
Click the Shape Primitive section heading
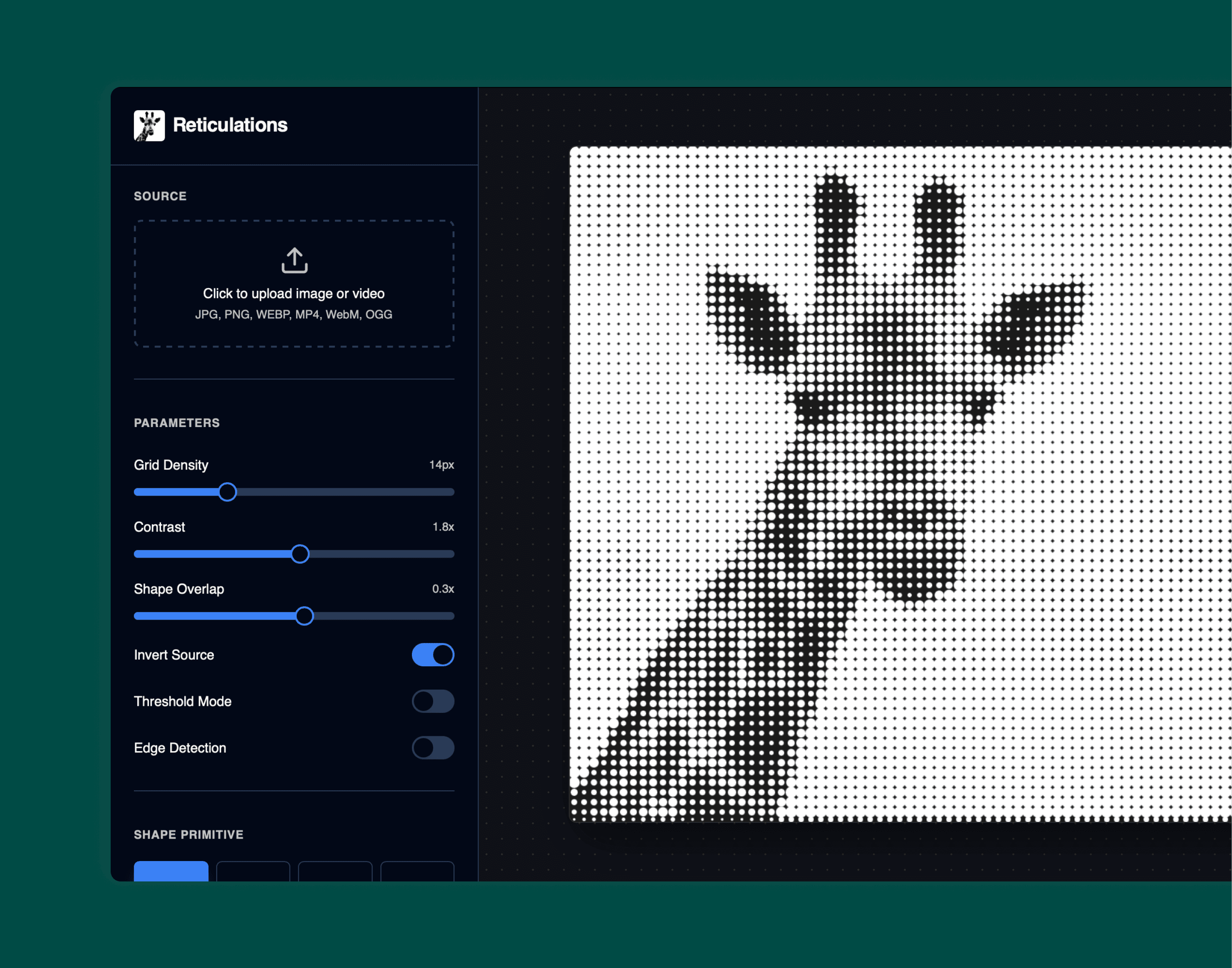tap(188, 834)
